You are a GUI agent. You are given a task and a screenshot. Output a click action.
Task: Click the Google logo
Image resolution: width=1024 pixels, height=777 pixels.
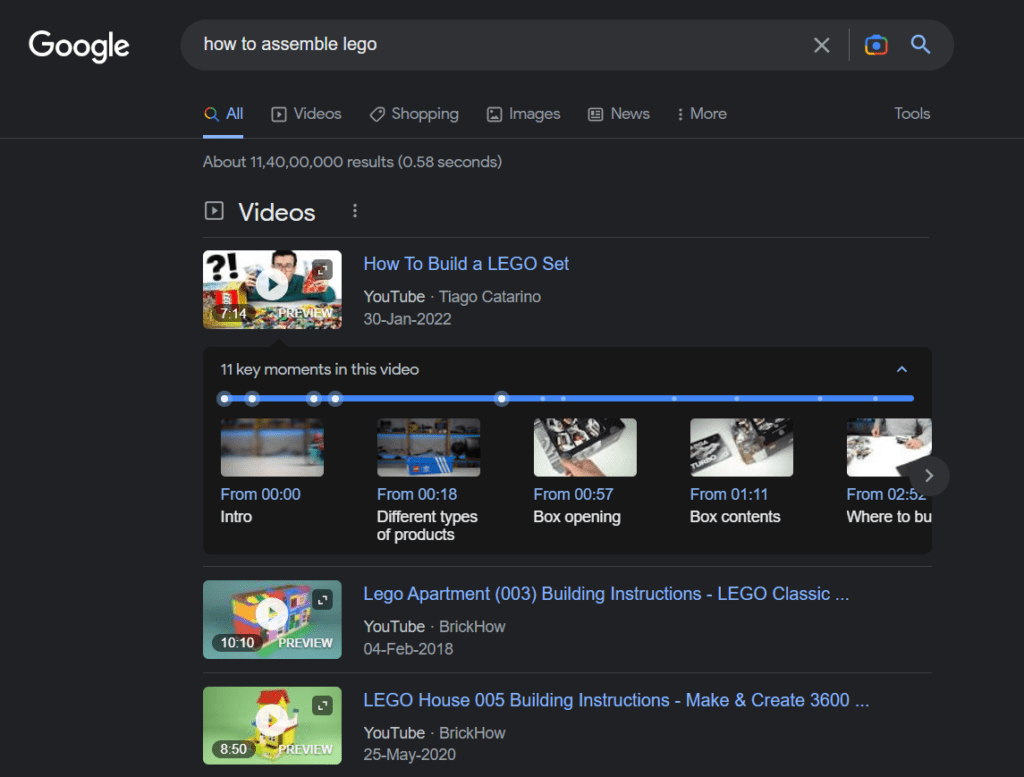pos(79,46)
